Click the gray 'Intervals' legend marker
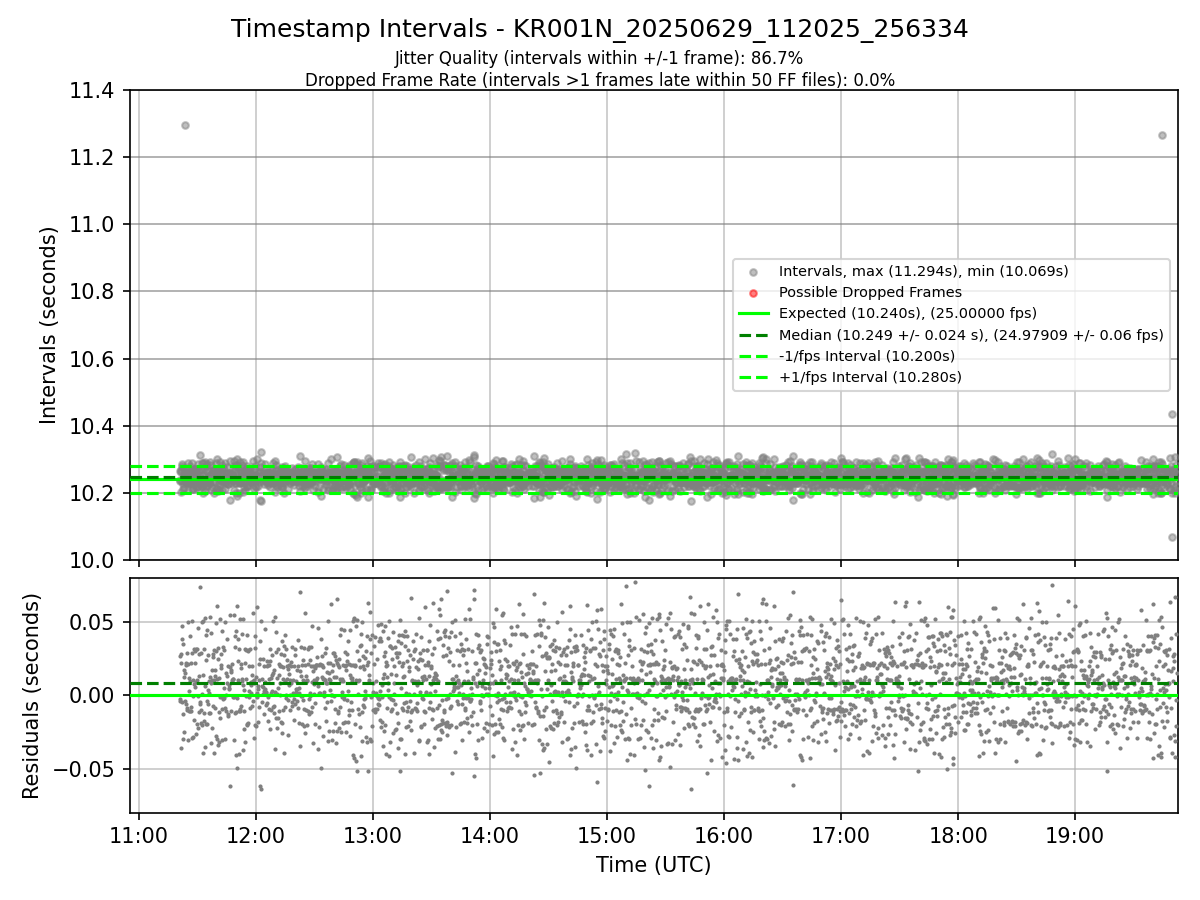 [754, 271]
